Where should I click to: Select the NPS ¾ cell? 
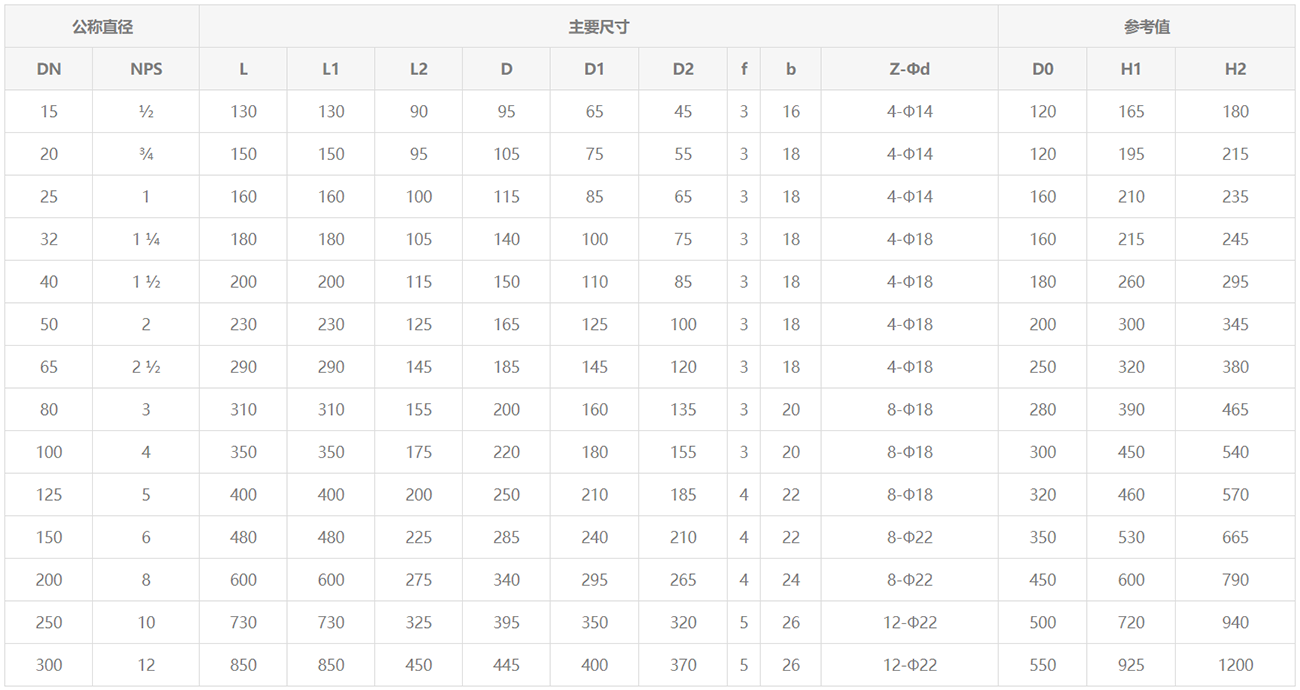pyautogui.click(x=146, y=154)
